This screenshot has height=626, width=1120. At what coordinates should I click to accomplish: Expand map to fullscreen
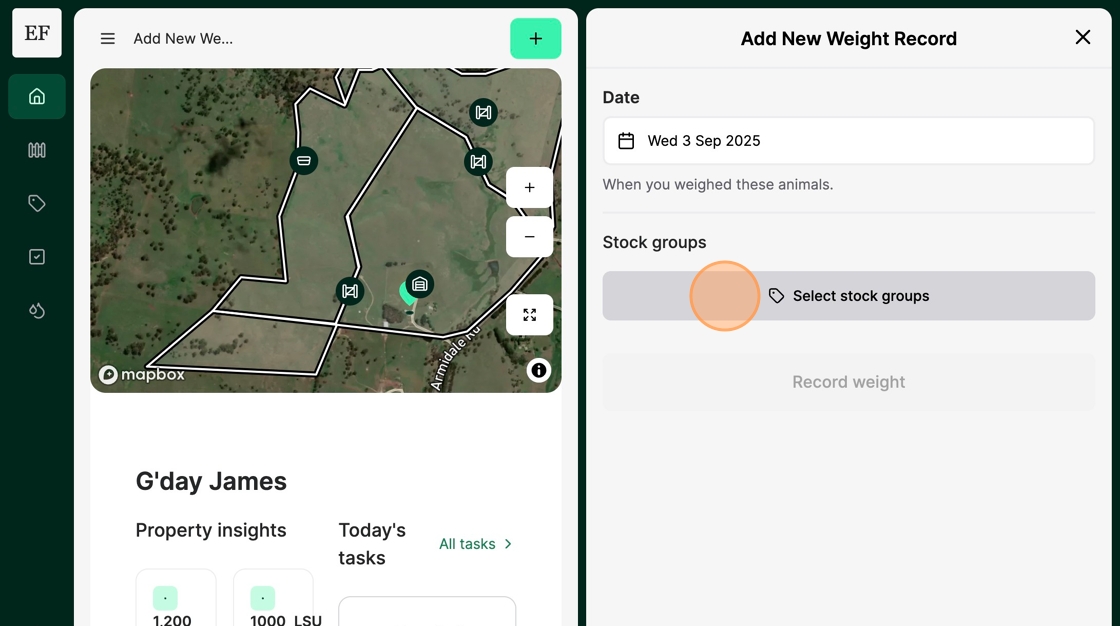[529, 315]
